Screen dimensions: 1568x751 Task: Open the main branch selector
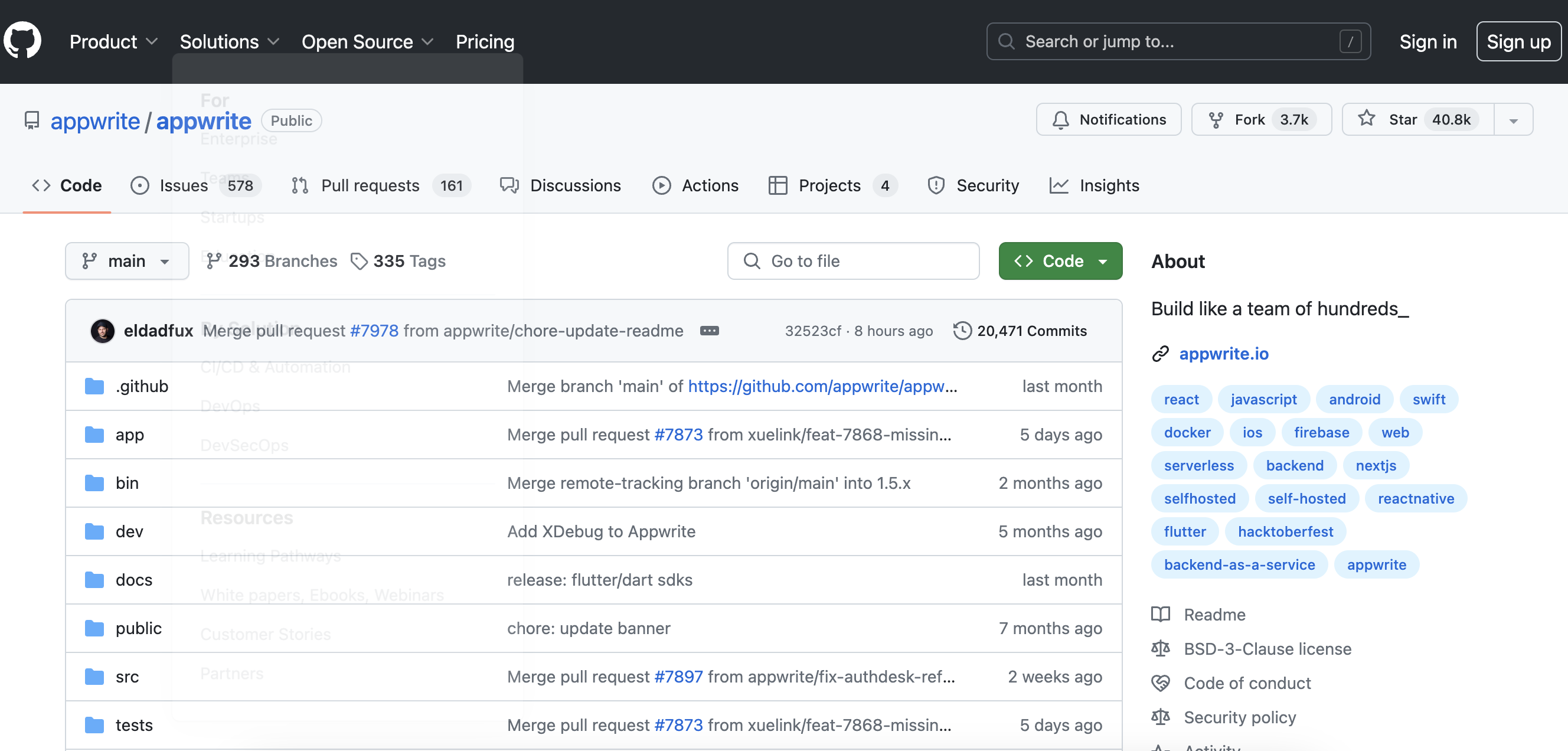[126, 260]
